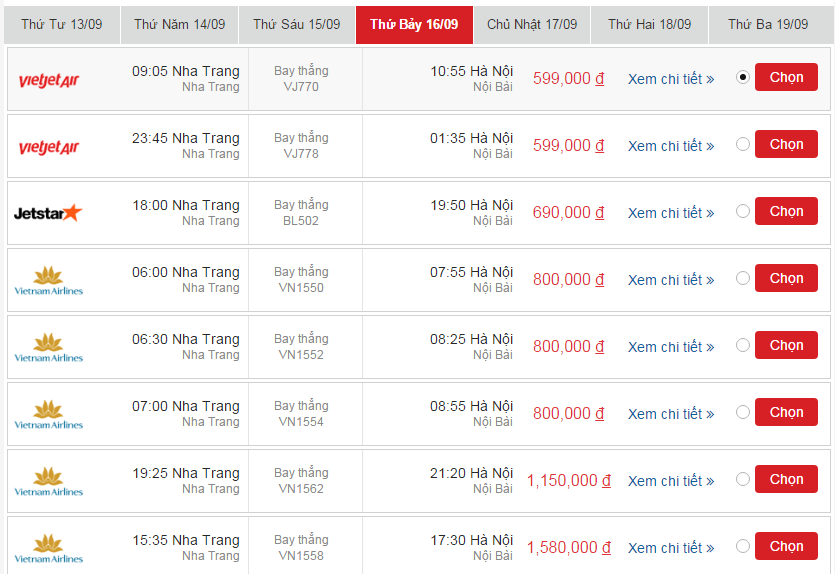Click the 599,000 đ price of flight VJ778

click(x=568, y=146)
